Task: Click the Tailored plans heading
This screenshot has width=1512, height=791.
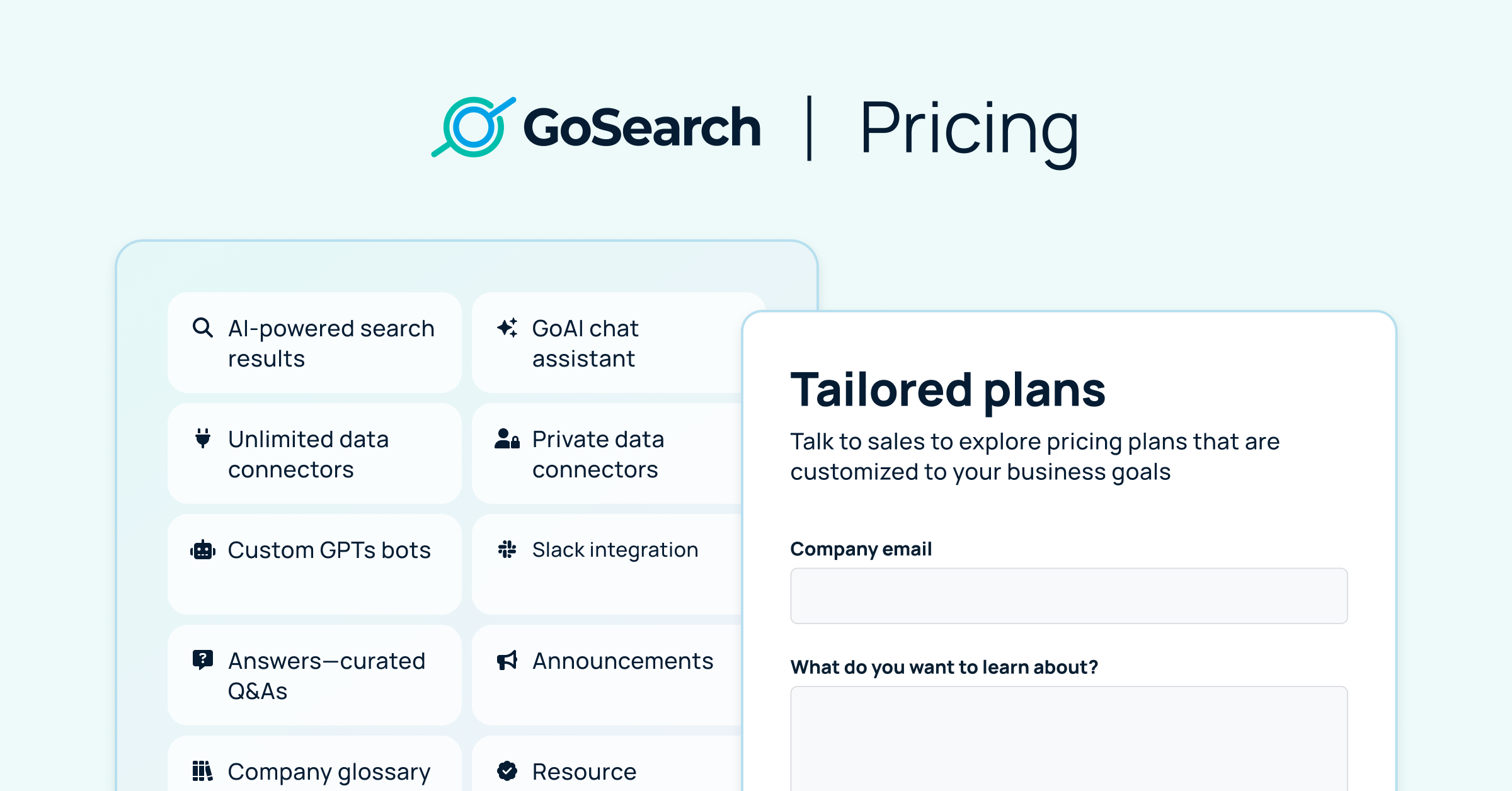Action: coord(948,389)
